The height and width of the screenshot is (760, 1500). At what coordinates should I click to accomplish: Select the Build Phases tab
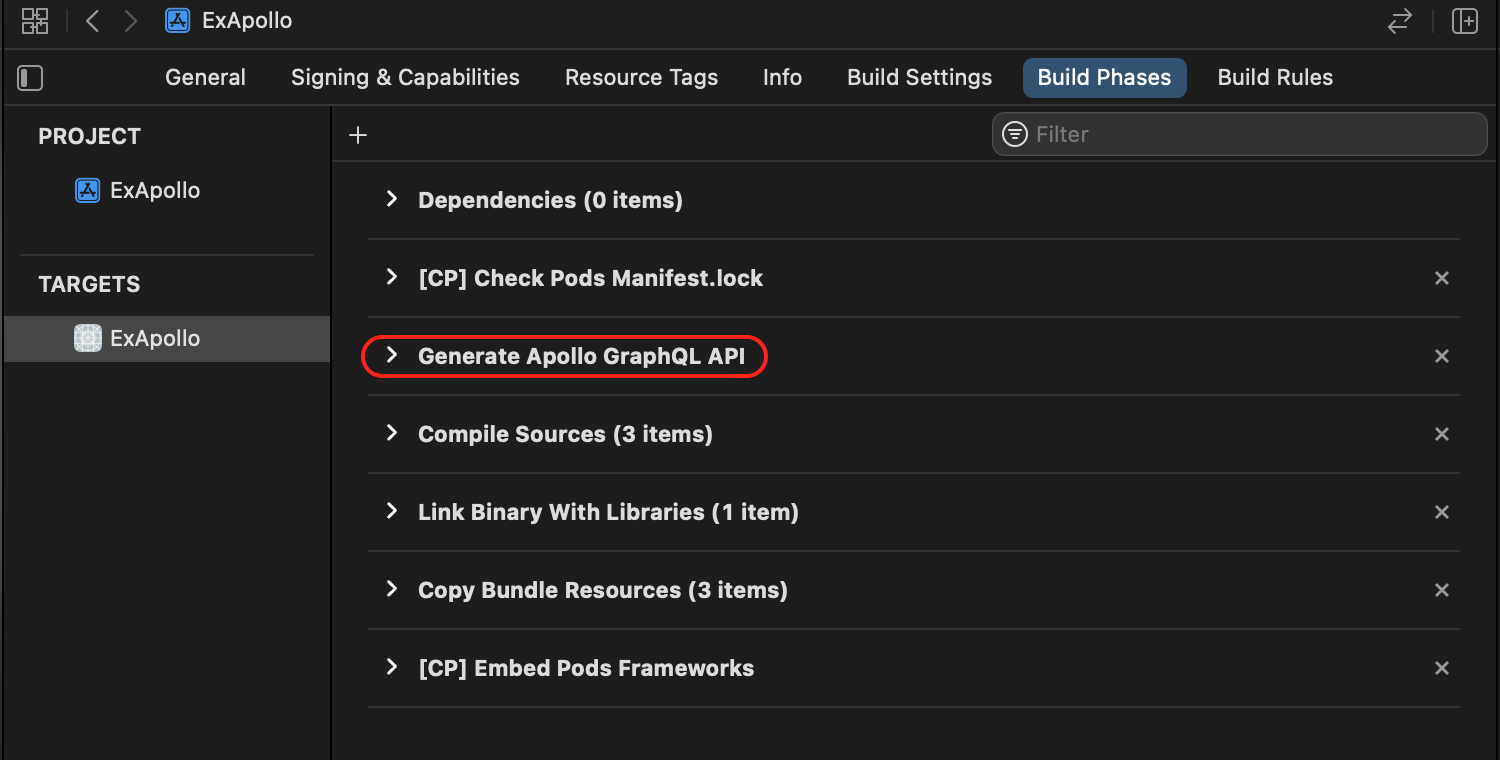1104,78
